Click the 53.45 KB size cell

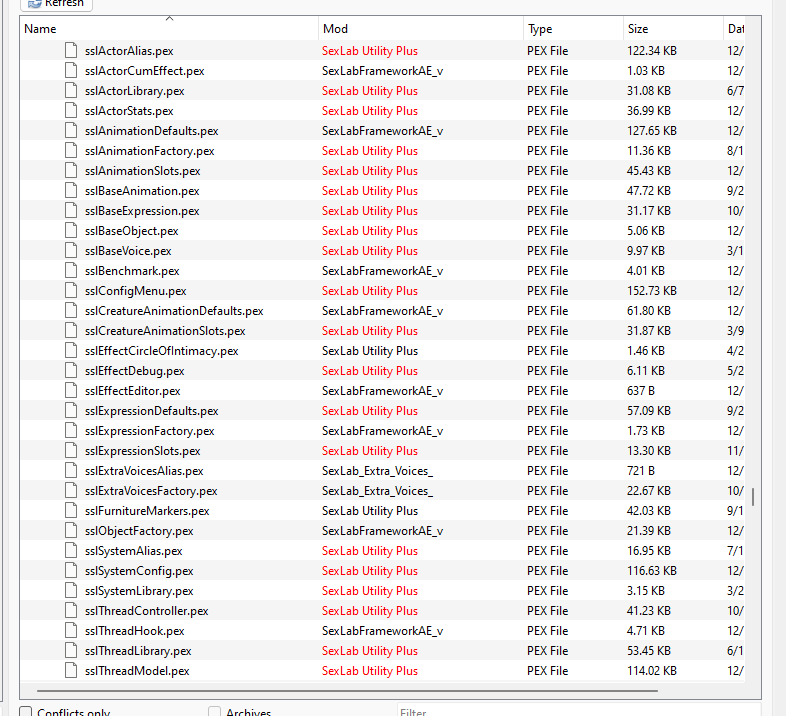pyautogui.click(x=649, y=651)
